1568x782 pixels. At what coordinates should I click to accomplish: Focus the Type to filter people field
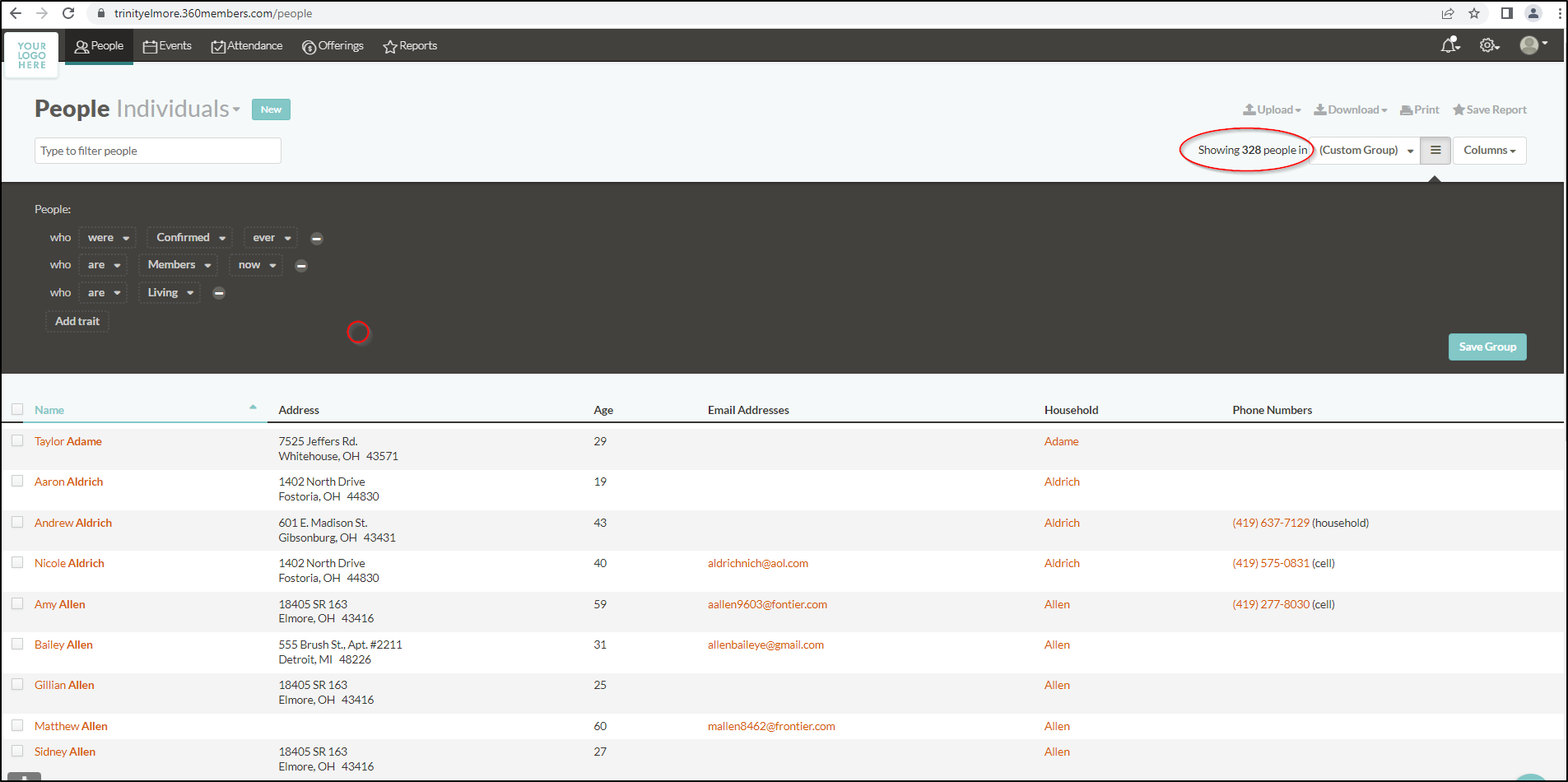(158, 151)
